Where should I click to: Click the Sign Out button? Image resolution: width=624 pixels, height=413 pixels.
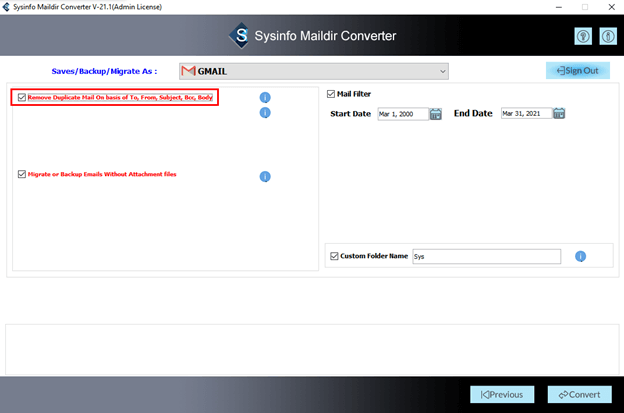(577, 70)
